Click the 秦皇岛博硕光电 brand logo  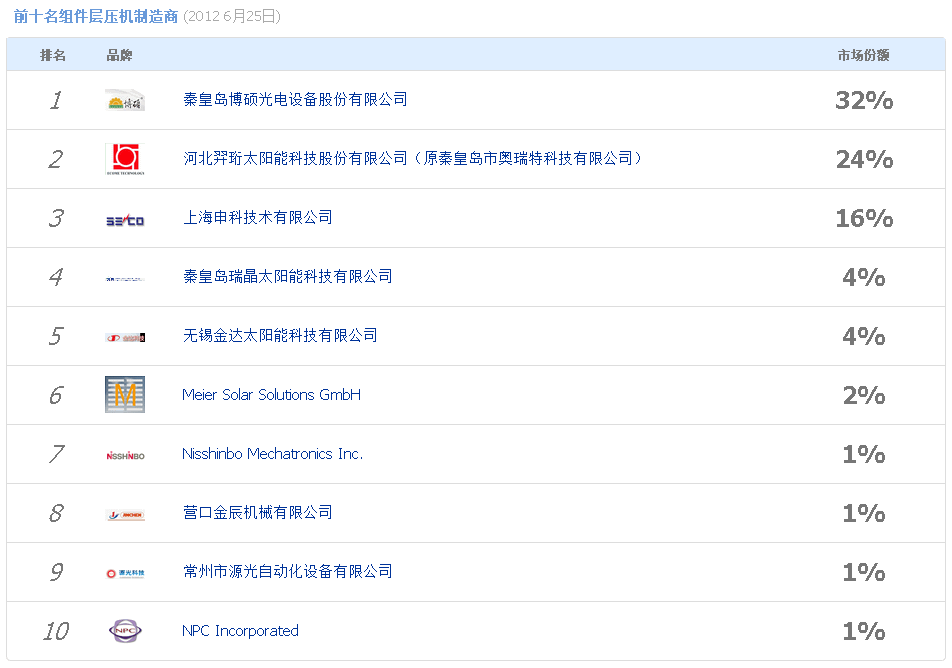point(125,100)
